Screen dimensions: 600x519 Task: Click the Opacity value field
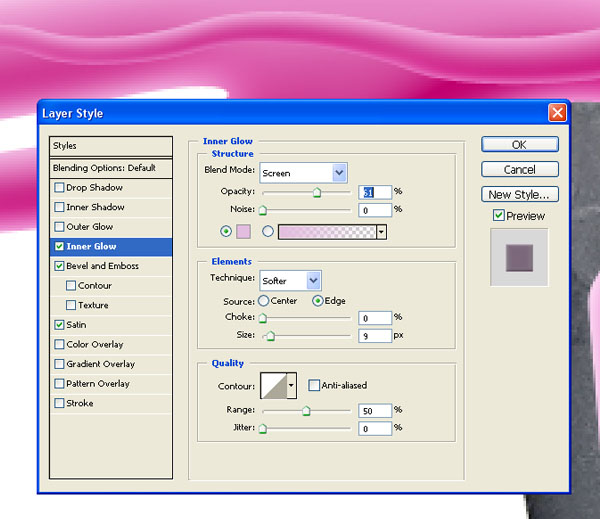coord(375,192)
